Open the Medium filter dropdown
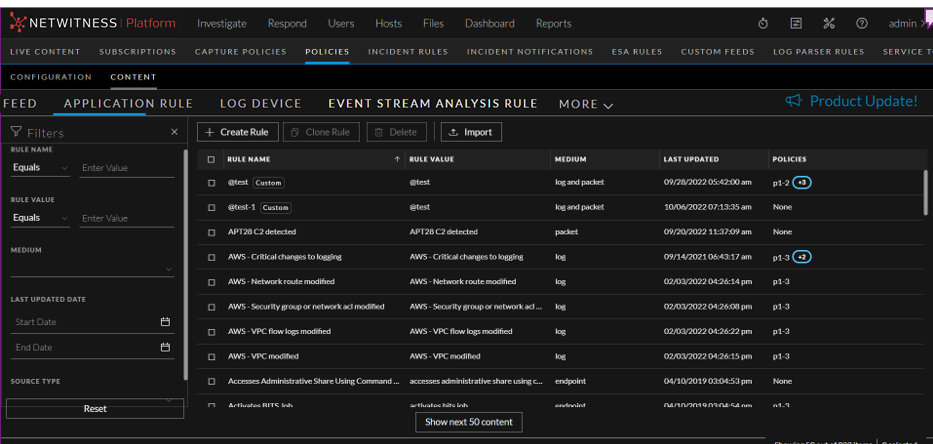Viewport: 933px width, 444px height. tap(92, 268)
